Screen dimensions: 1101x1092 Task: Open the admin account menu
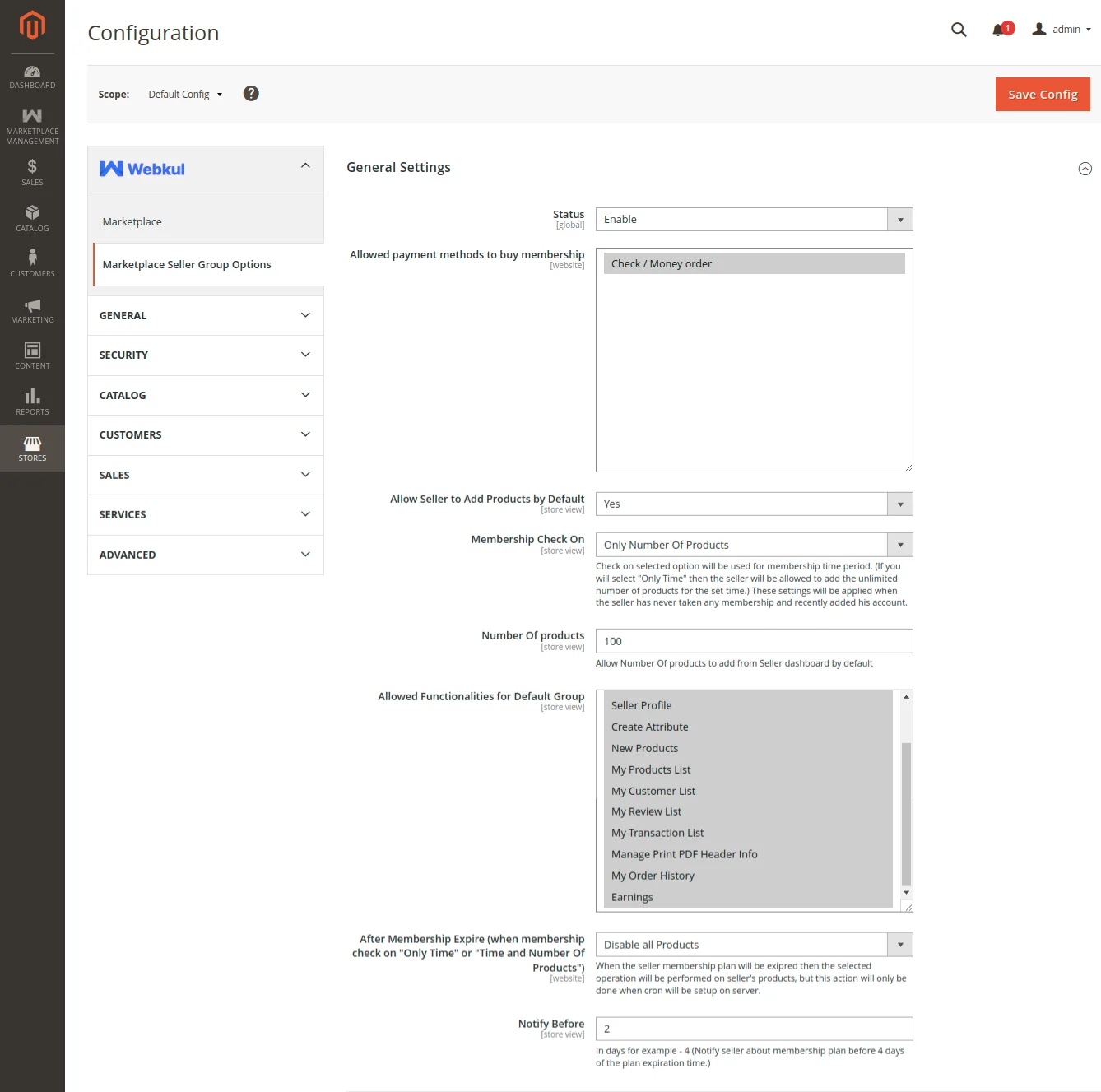point(1061,29)
